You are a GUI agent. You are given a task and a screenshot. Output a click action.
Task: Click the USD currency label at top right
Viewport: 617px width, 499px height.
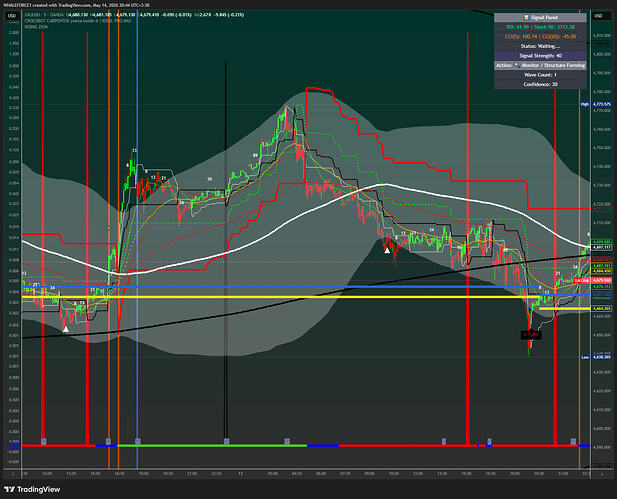[x=599, y=16]
